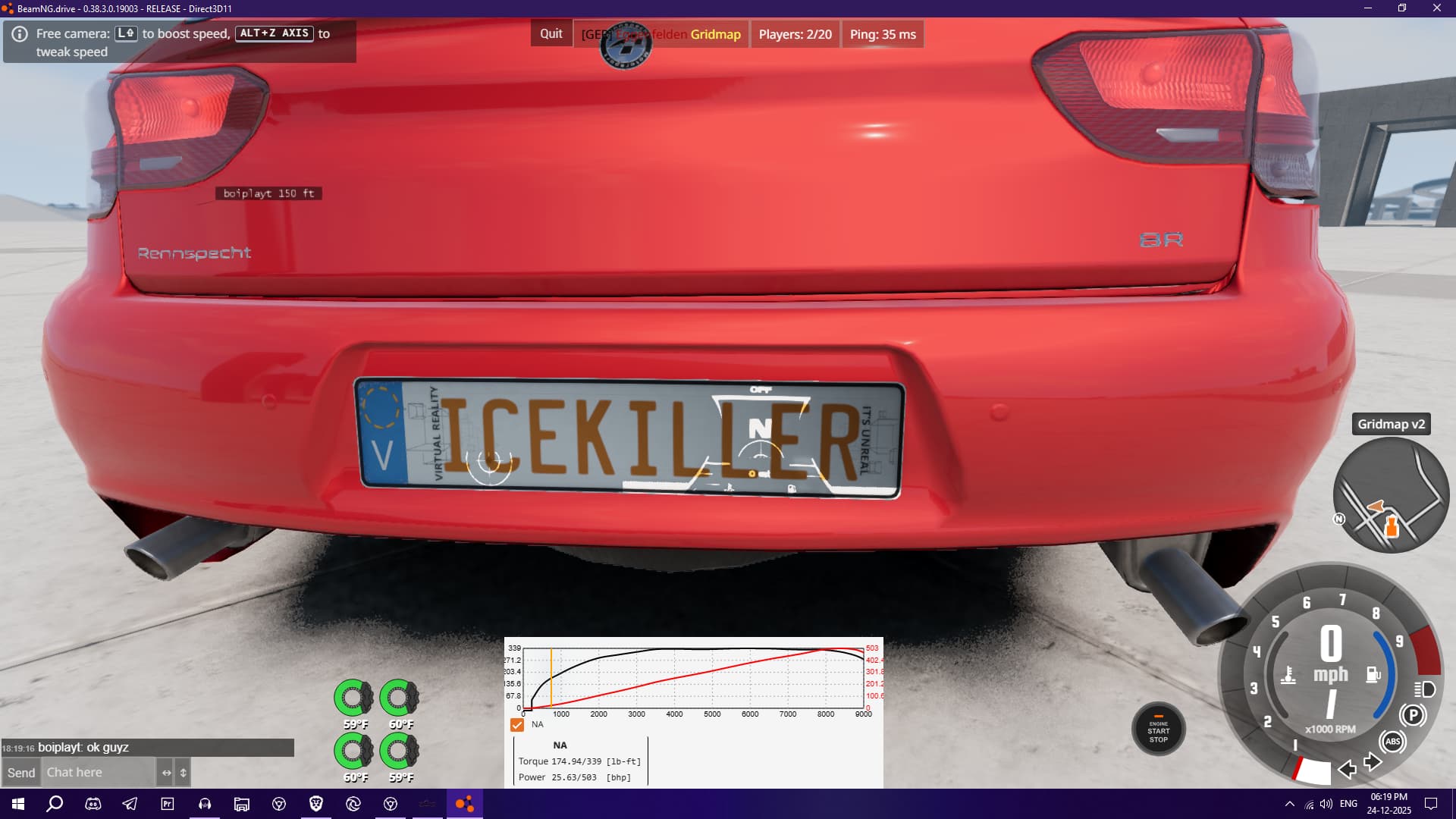Click the parking brake P indicator
The width and height of the screenshot is (1456, 819).
1413,715
